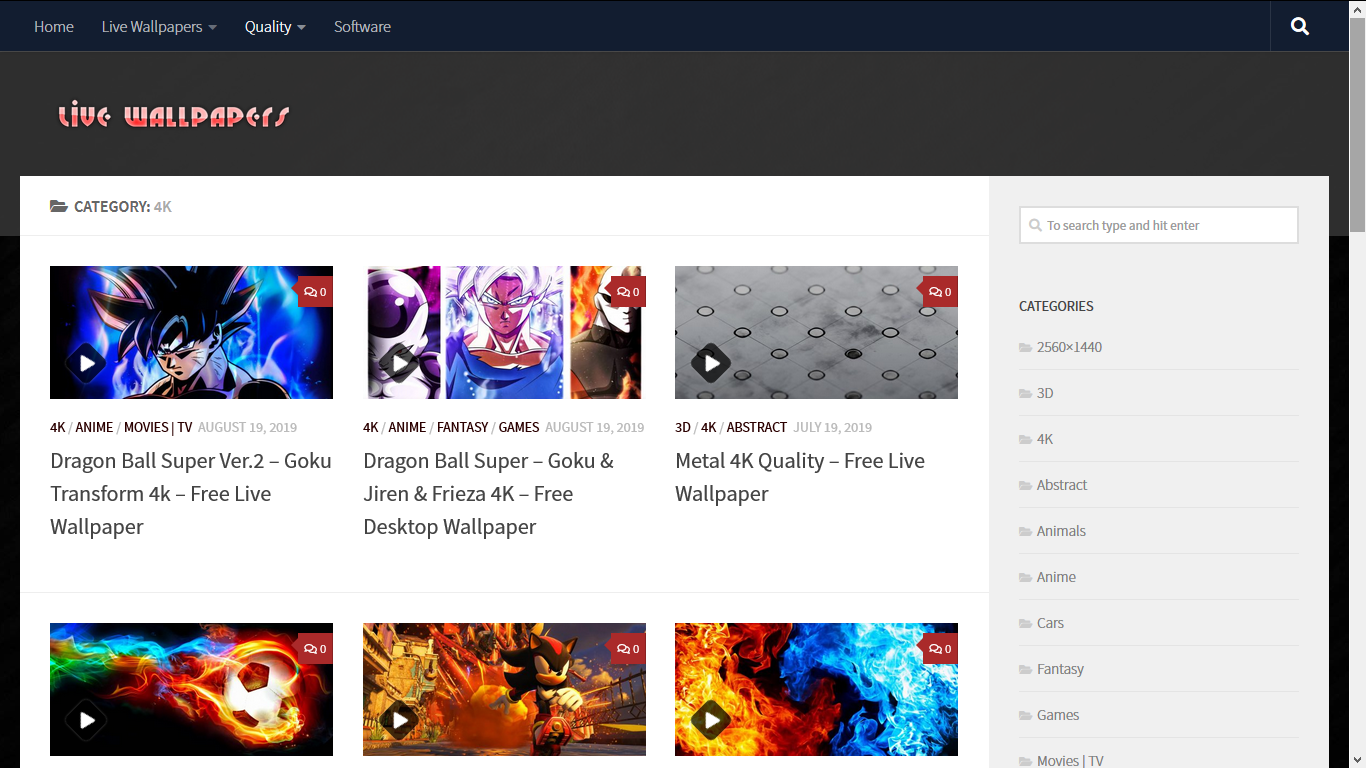Click the folder icon next to Games category

point(1025,716)
